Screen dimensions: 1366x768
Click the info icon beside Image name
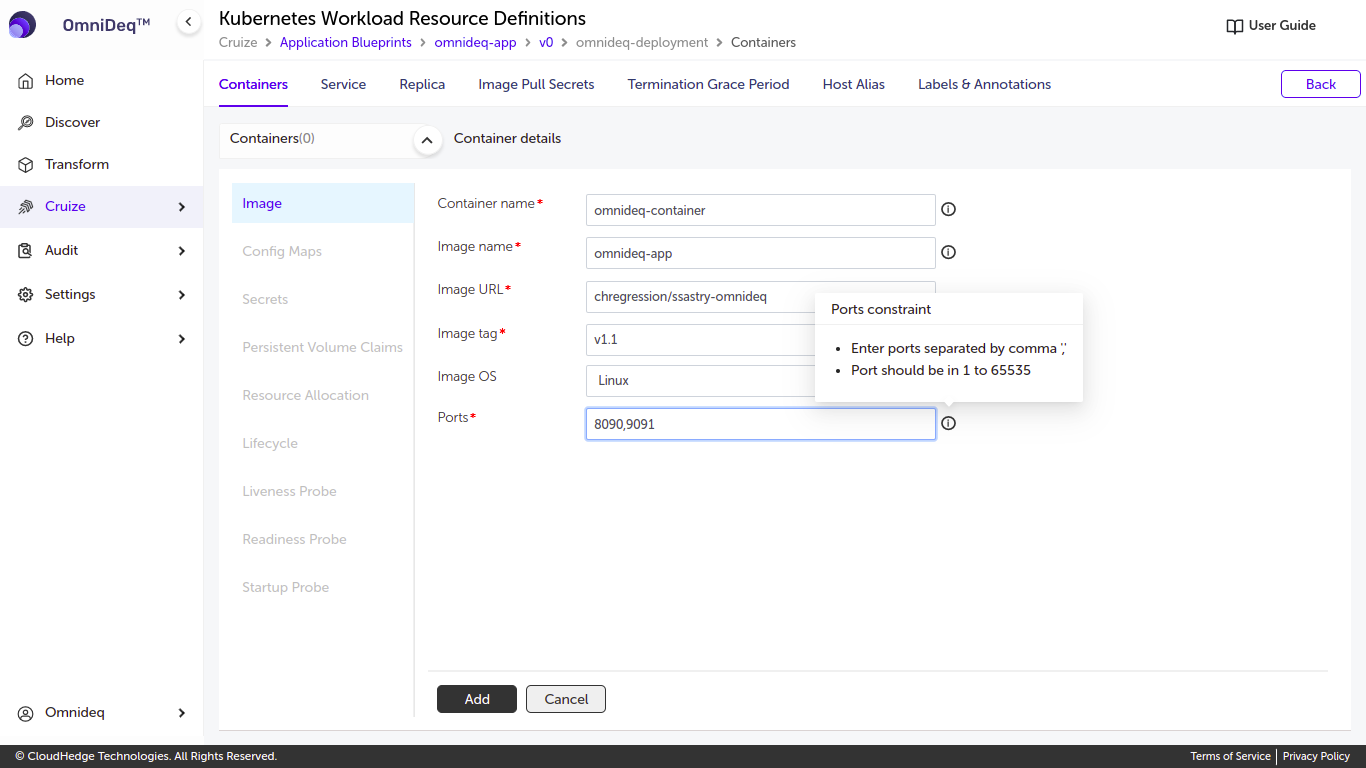(949, 253)
